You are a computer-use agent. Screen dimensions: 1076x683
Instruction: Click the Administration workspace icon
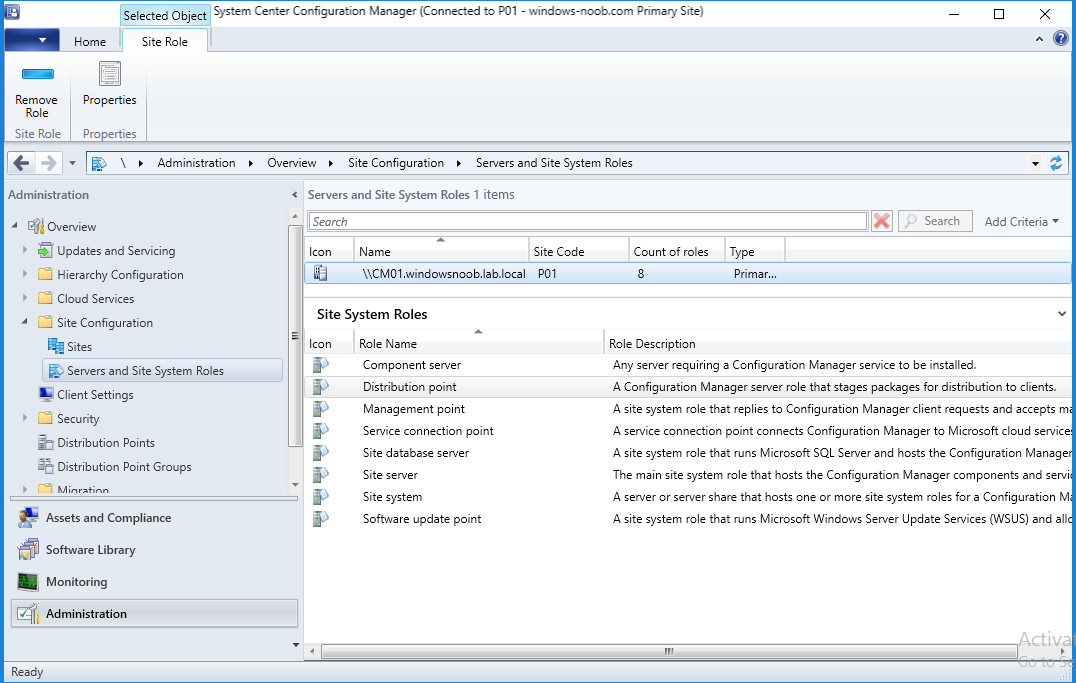coord(28,614)
